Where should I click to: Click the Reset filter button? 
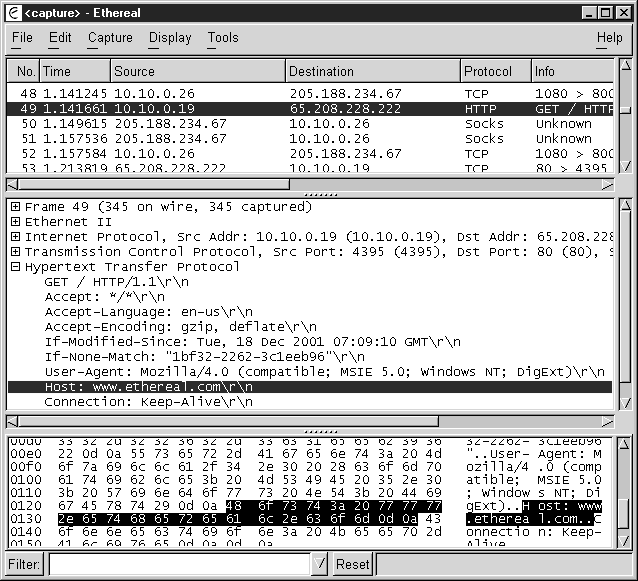(x=352, y=564)
